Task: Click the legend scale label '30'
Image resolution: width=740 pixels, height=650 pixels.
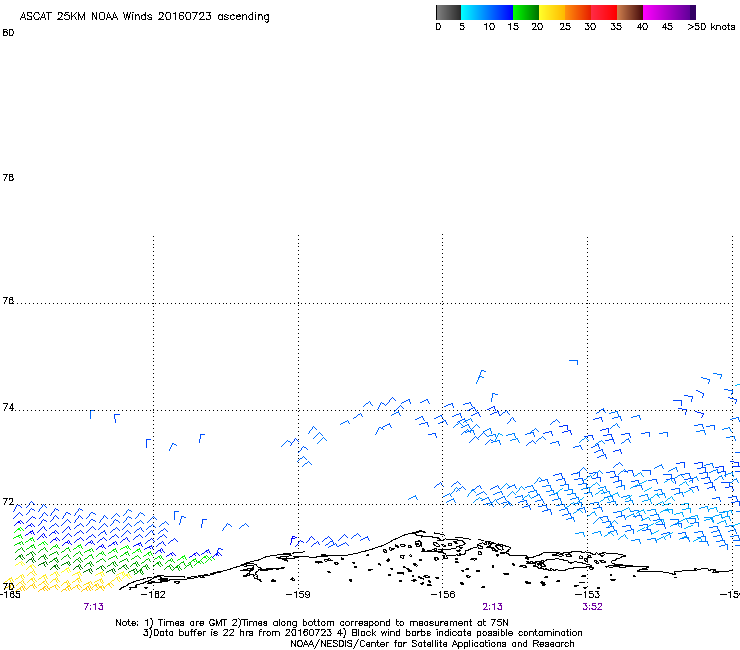Action: coord(590,27)
